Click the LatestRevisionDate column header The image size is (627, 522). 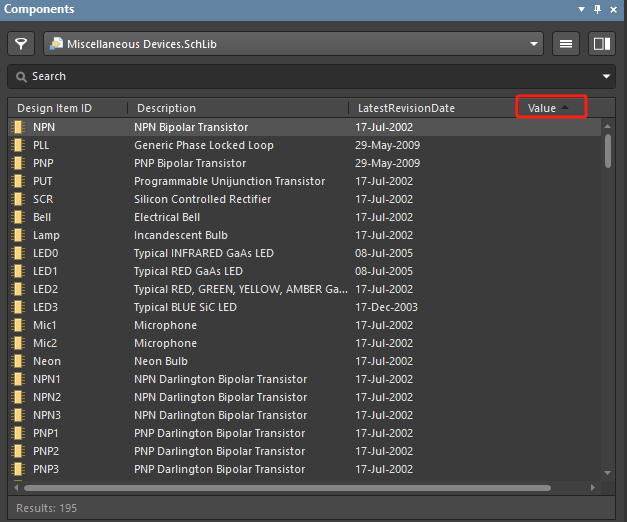tap(405, 108)
